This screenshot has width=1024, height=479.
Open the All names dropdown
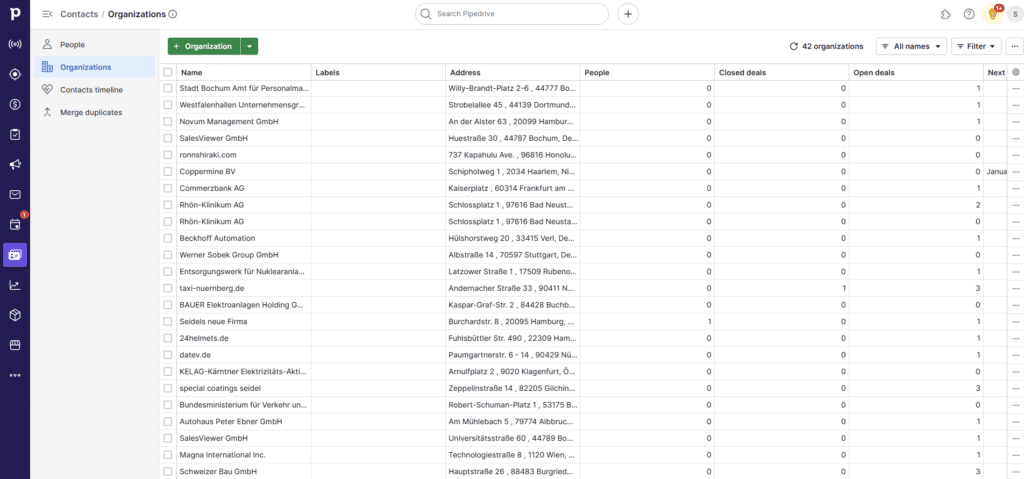pyautogui.click(x=911, y=46)
